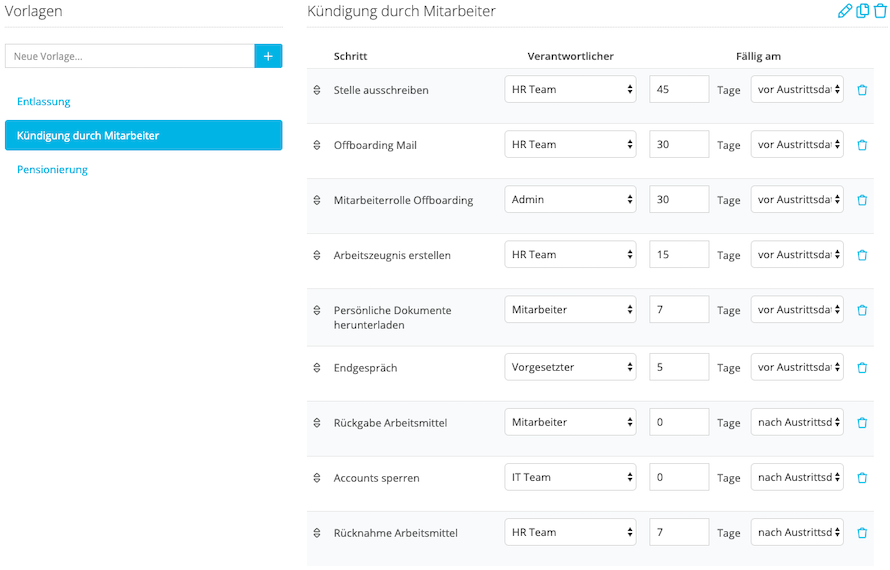The image size is (890, 570).
Task: Open Mitarbeiter dropdown for Persönliche Dokumente
Action: 570,309
